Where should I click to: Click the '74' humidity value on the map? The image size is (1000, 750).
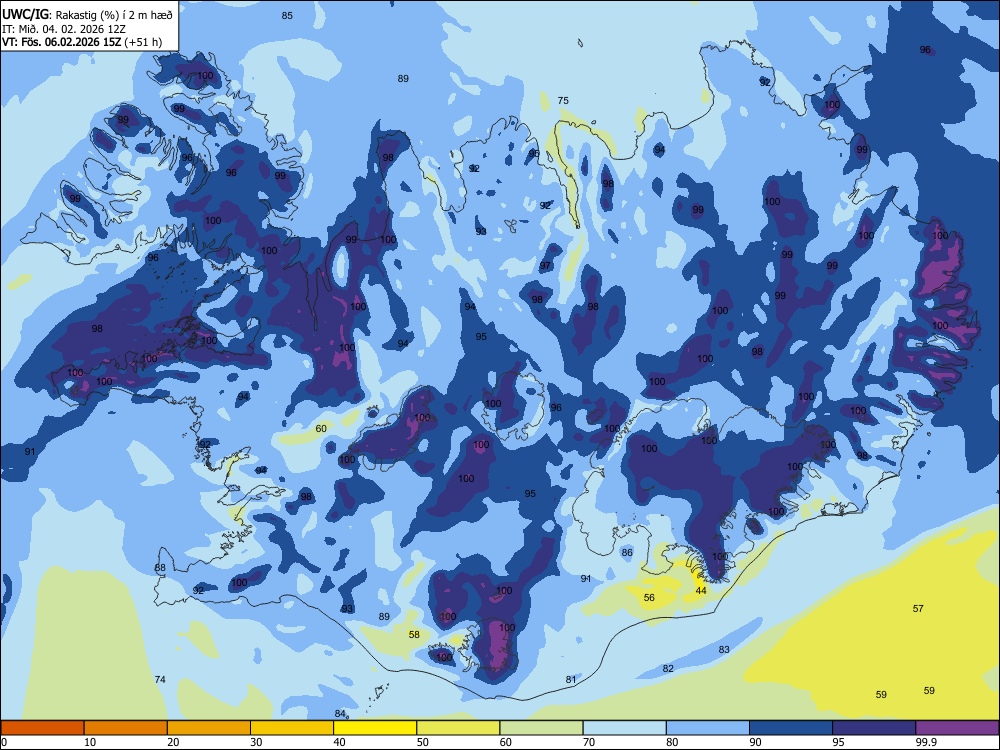[160, 679]
